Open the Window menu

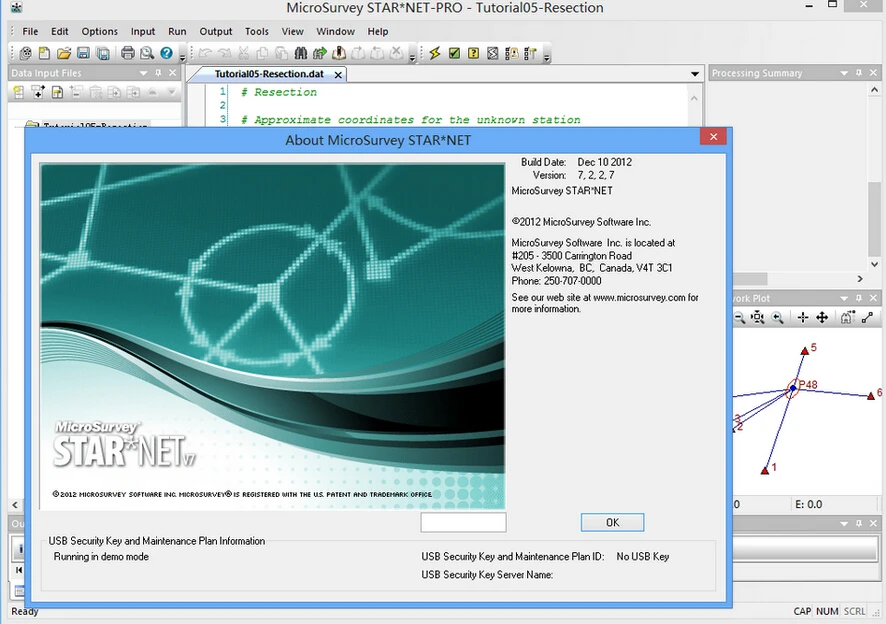coord(336,32)
